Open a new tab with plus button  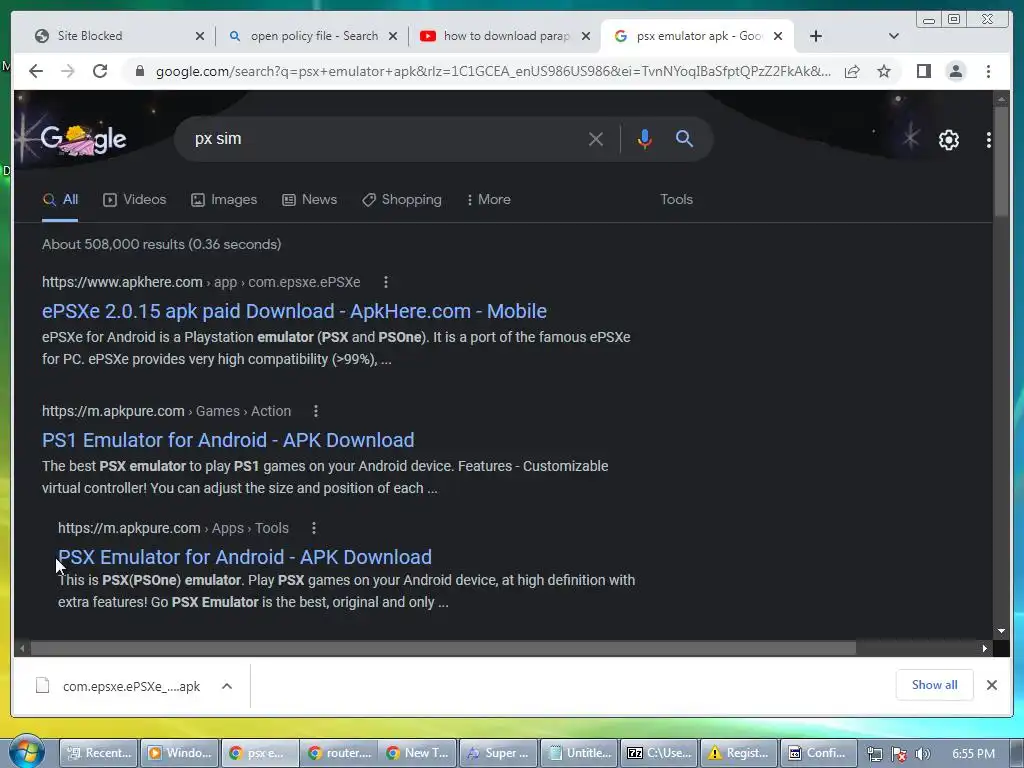click(816, 36)
